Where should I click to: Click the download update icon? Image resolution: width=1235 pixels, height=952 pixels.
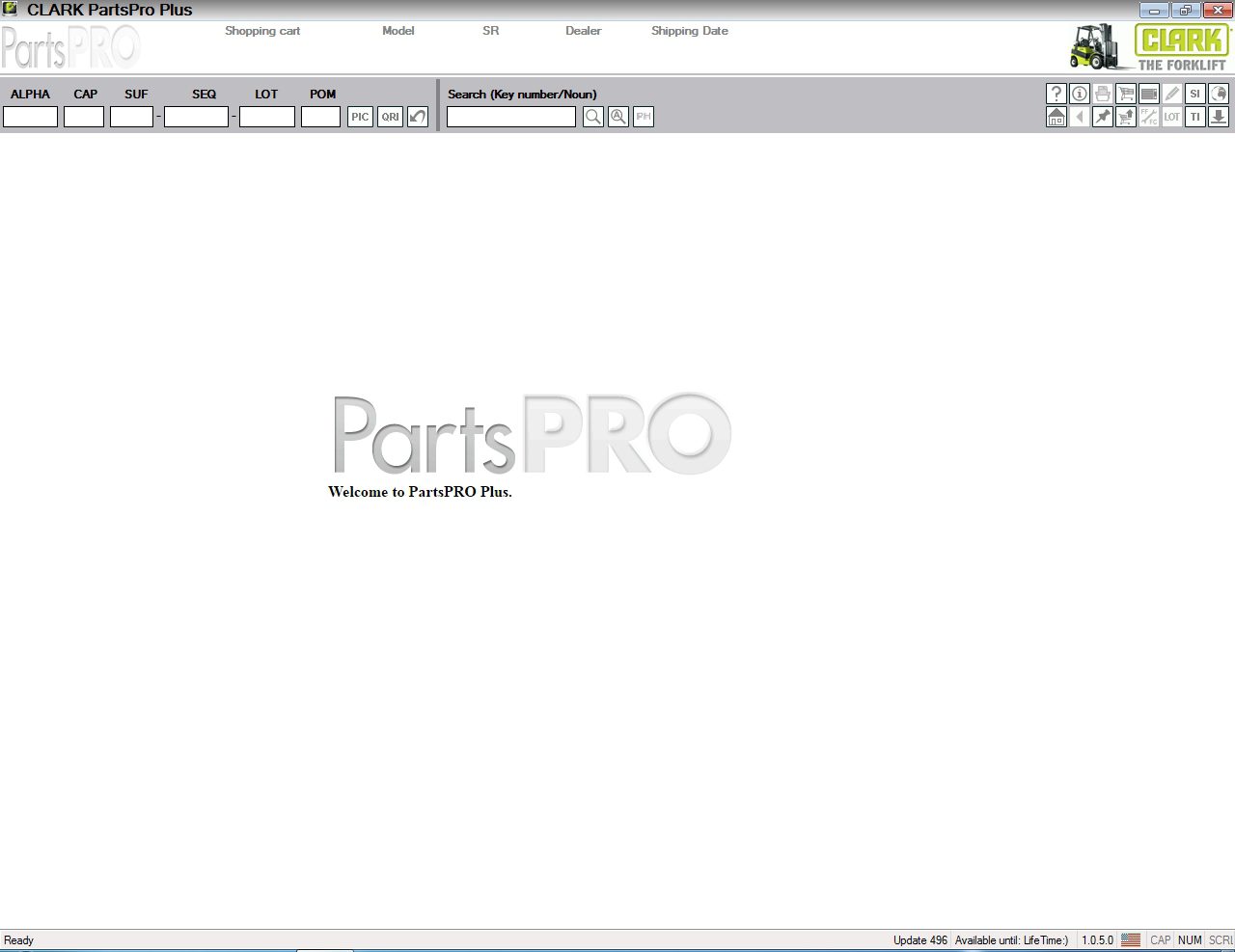1219,117
